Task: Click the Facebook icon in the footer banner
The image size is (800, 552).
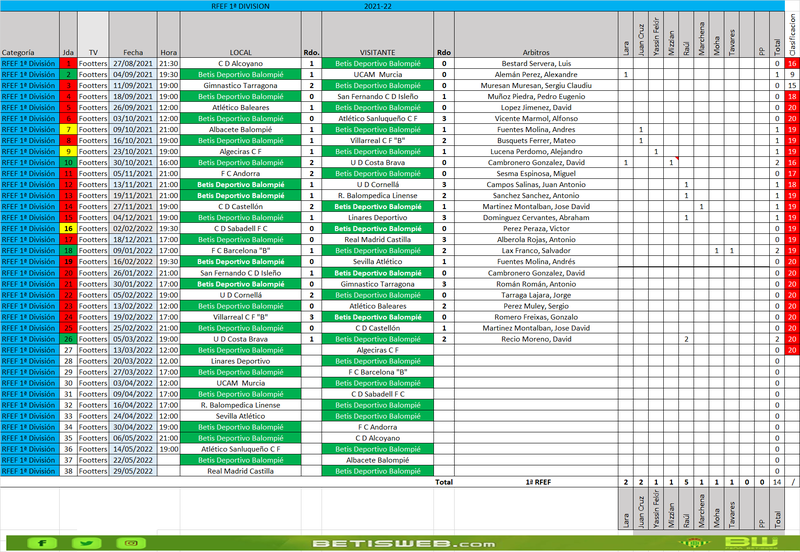Action: tap(42, 543)
